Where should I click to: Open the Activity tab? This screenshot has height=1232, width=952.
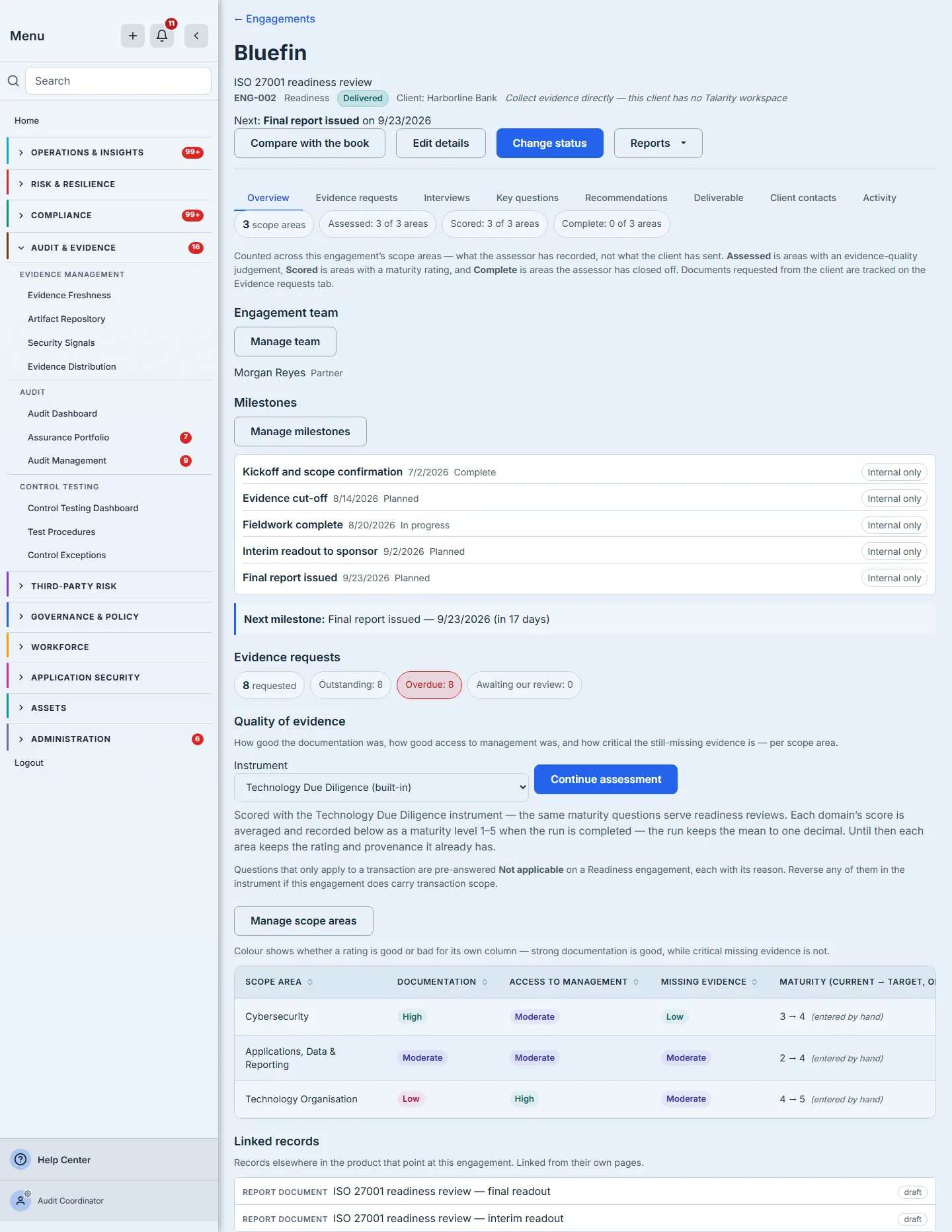point(879,198)
